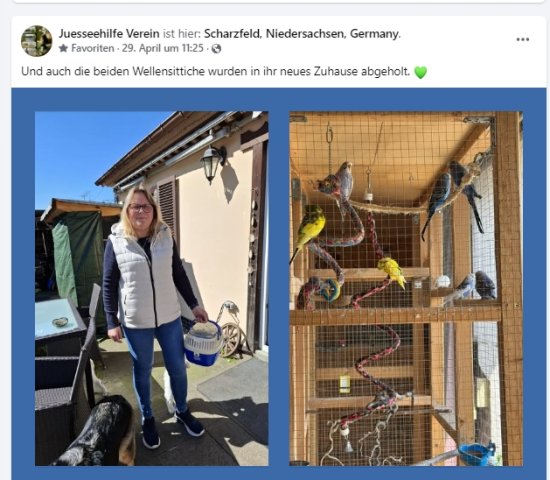Viewport: 550px width, 480px height.
Task: Click the Favoriten star icon
Action: coord(63,48)
